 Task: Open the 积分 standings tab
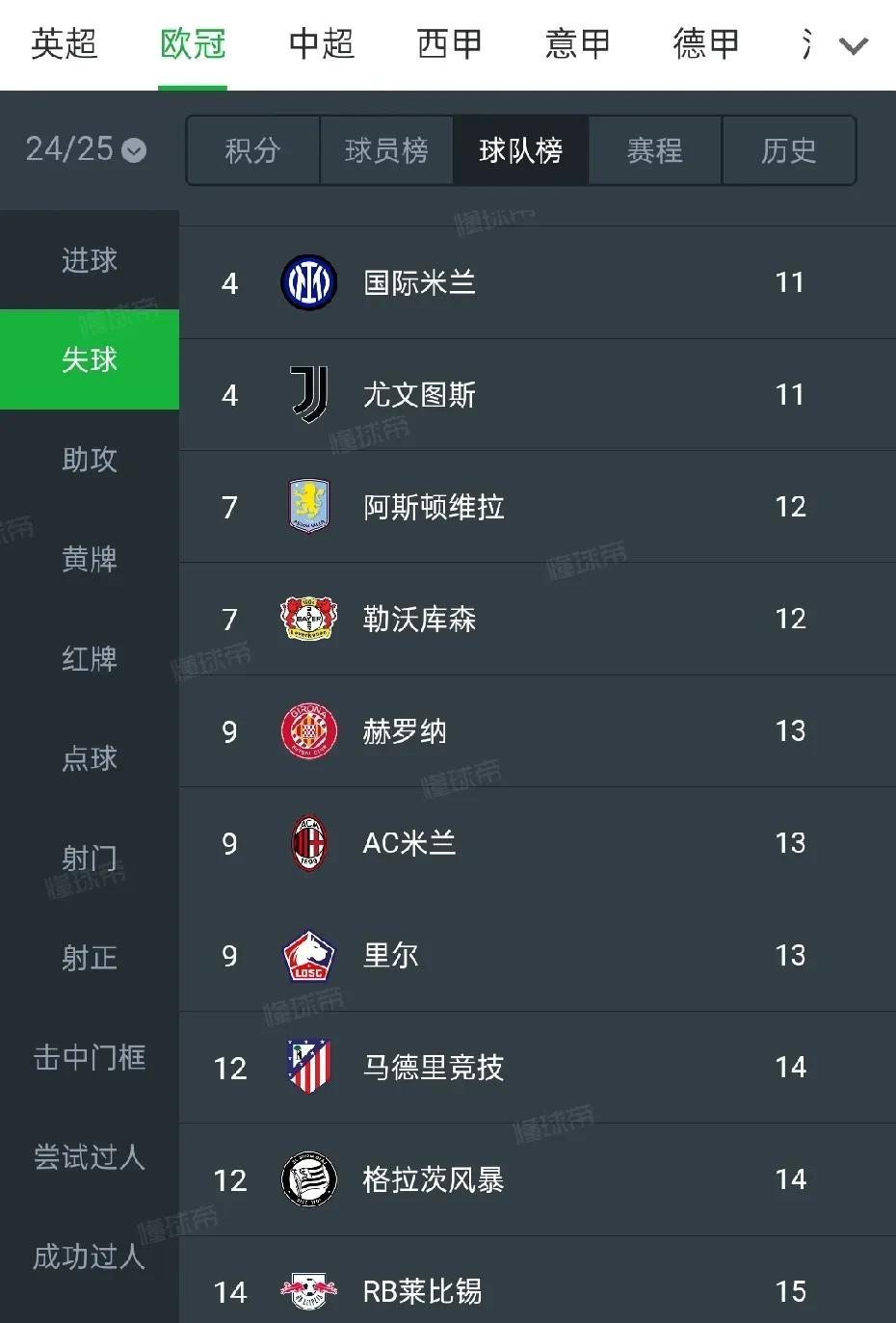pyautogui.click(x=252, y=150)
